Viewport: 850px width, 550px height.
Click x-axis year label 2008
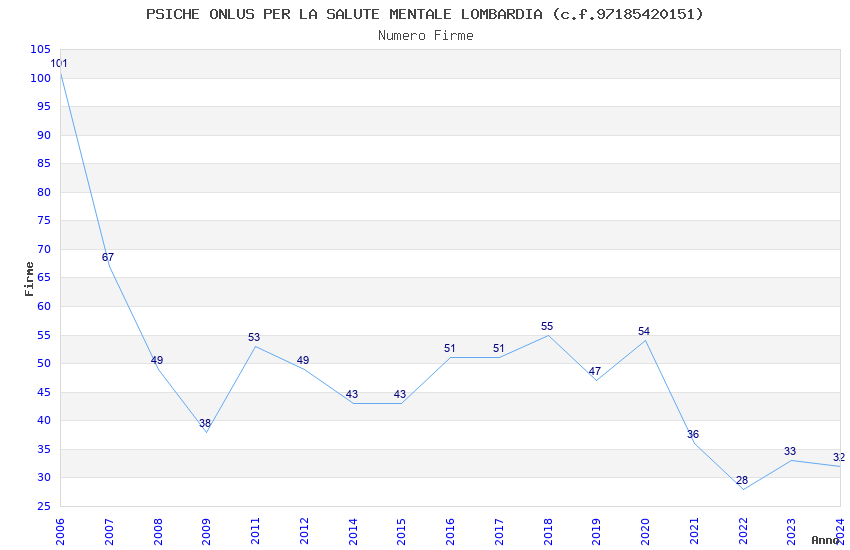[158, 531]
